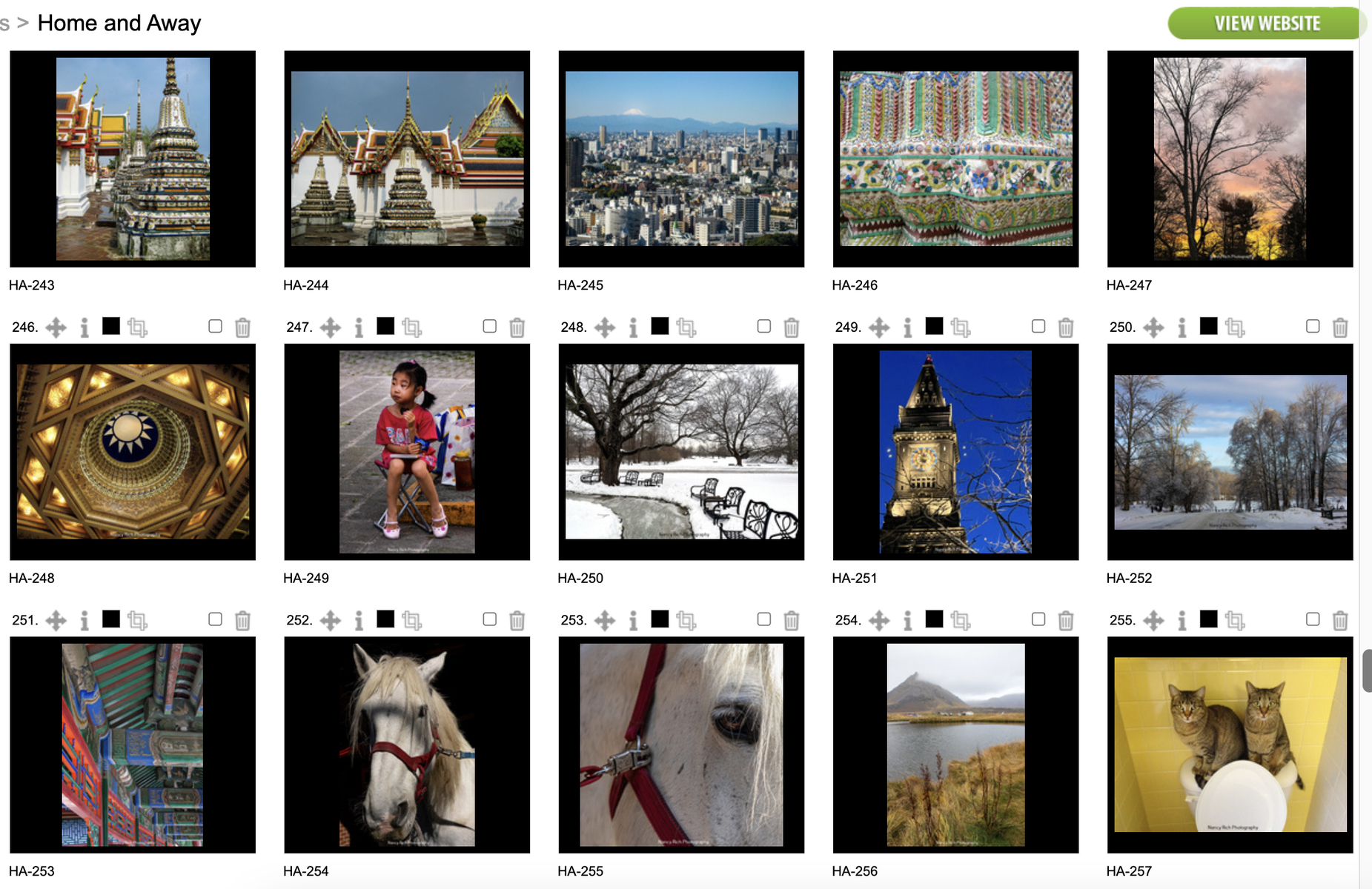Delete image 249 with trash icon

point(1066,327)
